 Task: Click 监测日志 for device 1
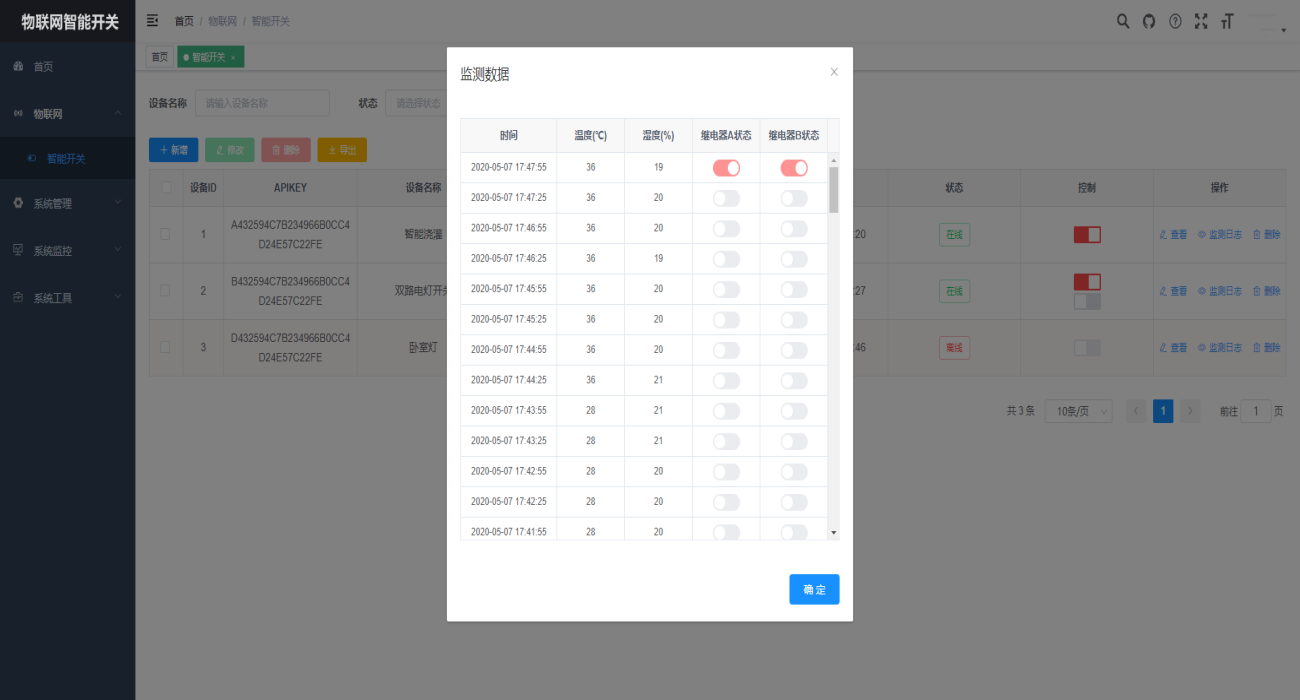[x=1220, y=235]
